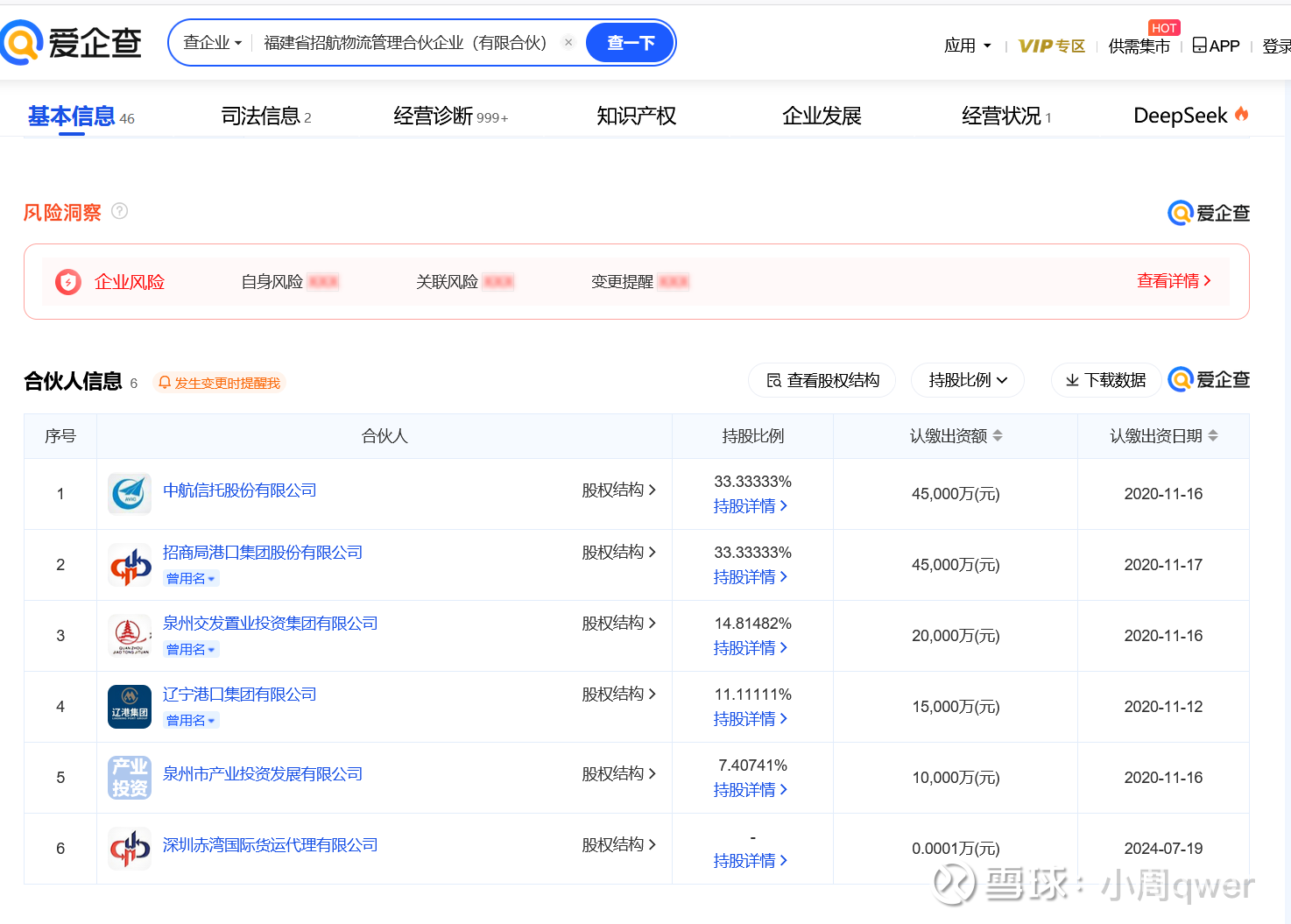This screenshot has height=924, width=1291.
Task: Click 下载数据 download button
Action: point(1105,380)
